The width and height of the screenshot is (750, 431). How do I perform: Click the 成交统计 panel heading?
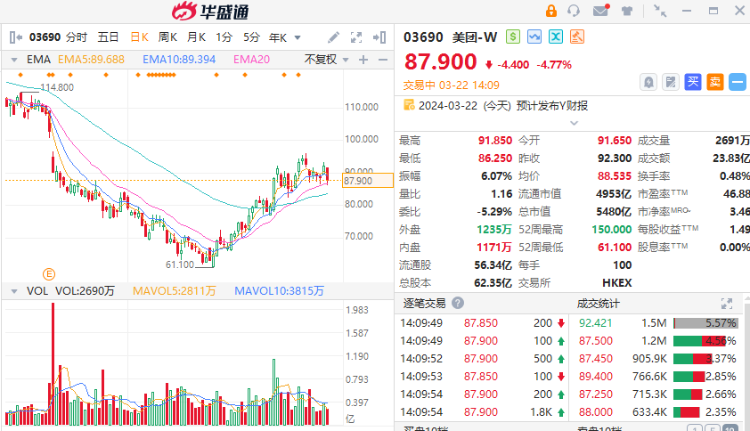[x=598, y=303]
